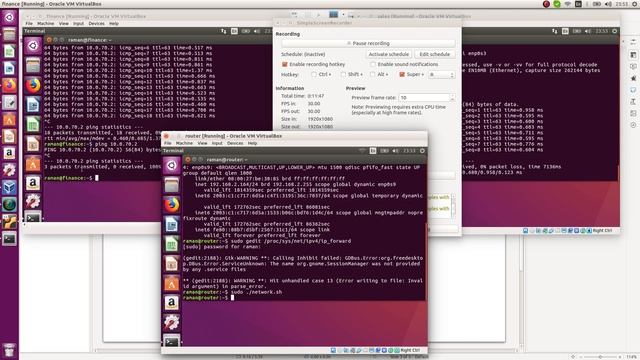Click the 'sudo ./network.sh' line in router terminal
640x360 pixels.
click(x=256, y=292)
